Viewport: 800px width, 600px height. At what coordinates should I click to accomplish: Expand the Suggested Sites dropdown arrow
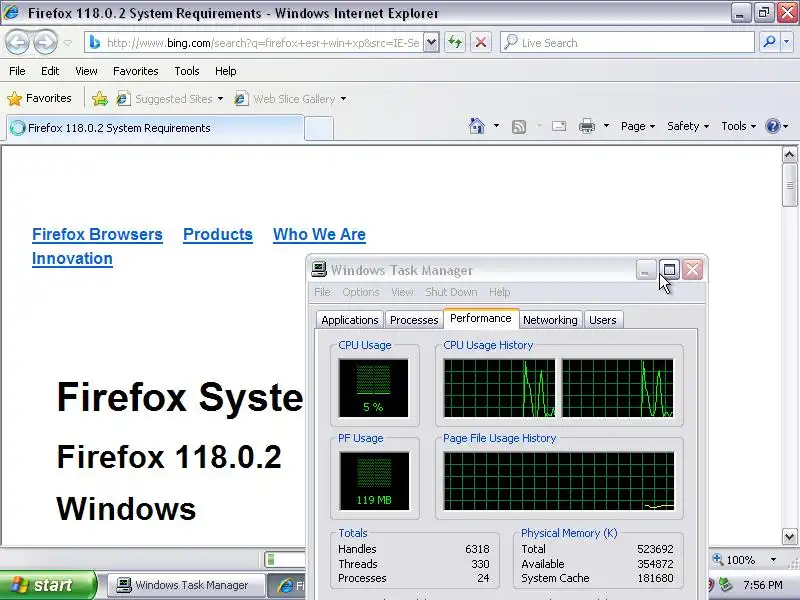220,99
